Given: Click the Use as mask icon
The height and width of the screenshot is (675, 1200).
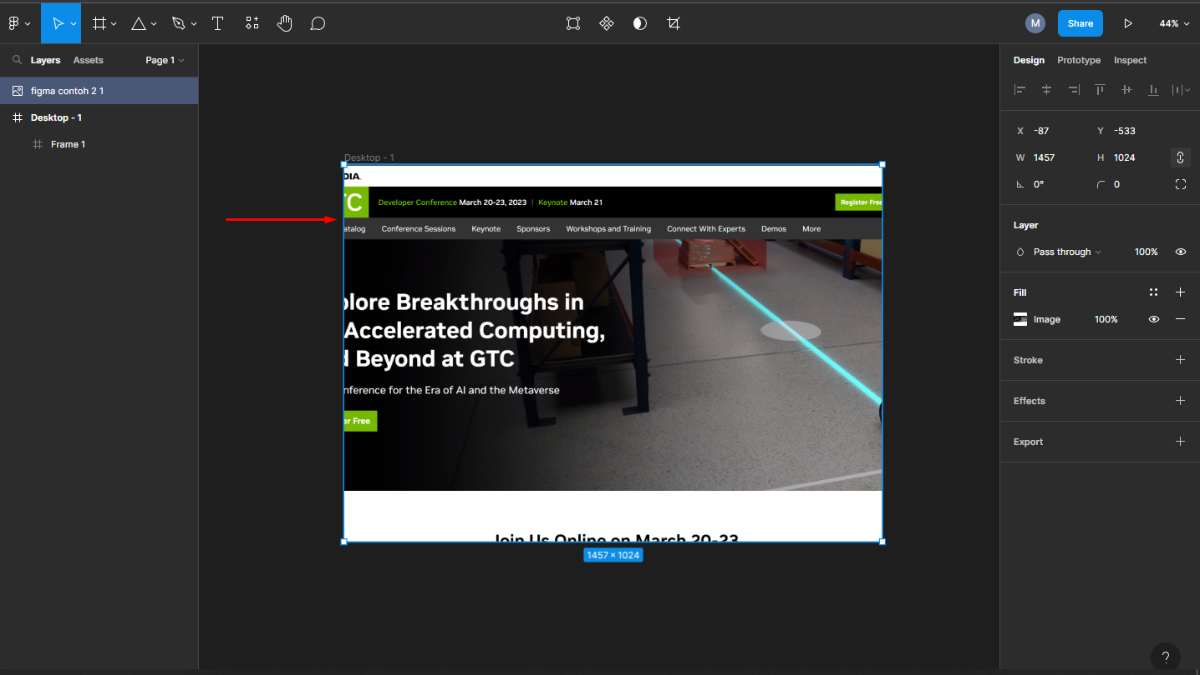Looking at the screenshot, I should coord(640,23).
